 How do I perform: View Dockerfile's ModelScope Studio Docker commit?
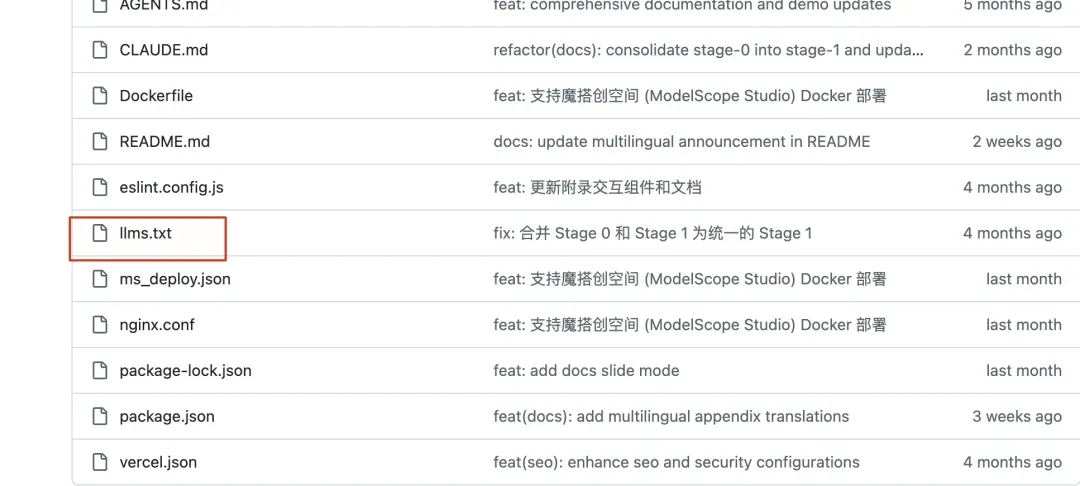point(689,96)
